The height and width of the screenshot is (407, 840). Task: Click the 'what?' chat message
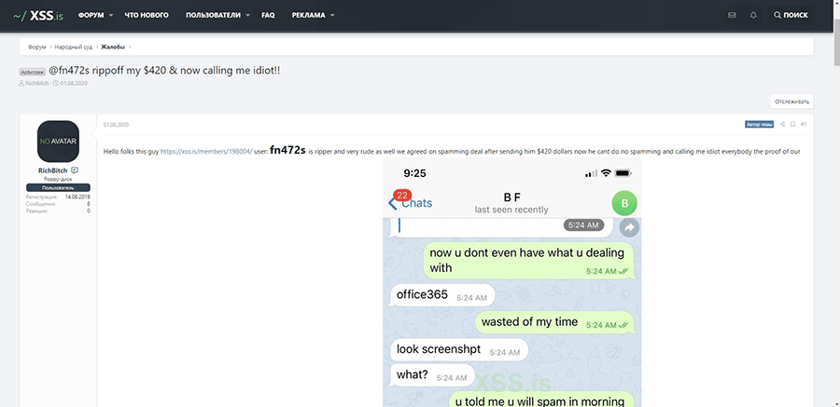click(432, 375)
